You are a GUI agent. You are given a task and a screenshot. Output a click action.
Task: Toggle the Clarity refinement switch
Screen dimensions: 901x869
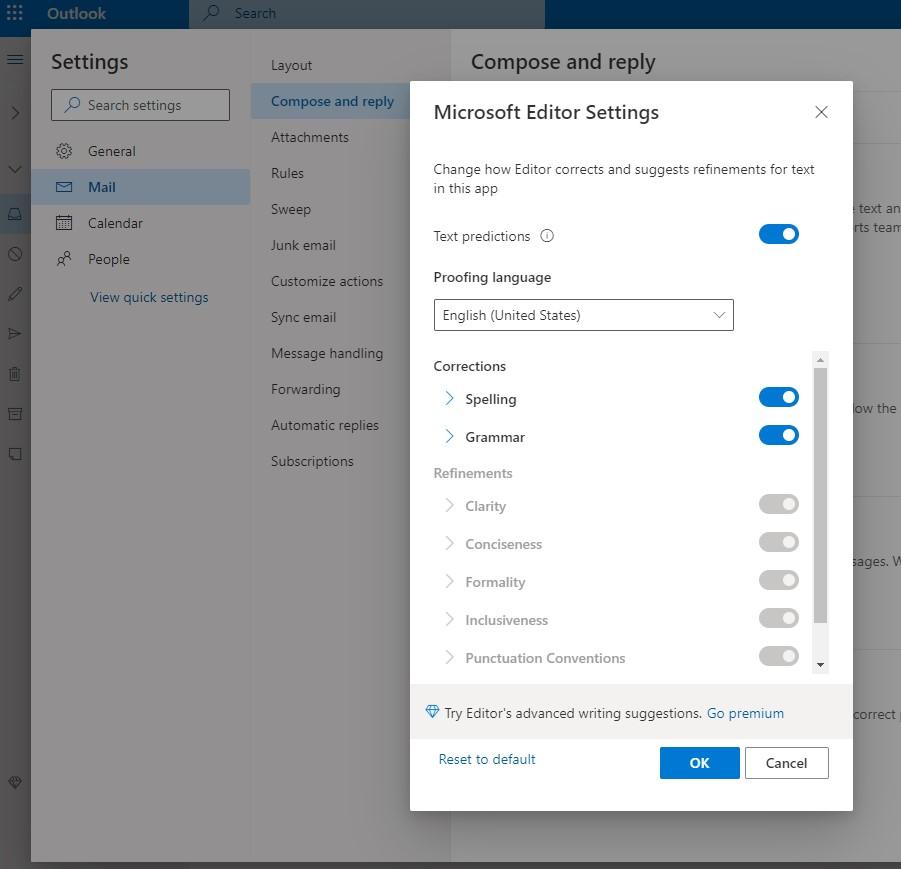click(779, 504)
